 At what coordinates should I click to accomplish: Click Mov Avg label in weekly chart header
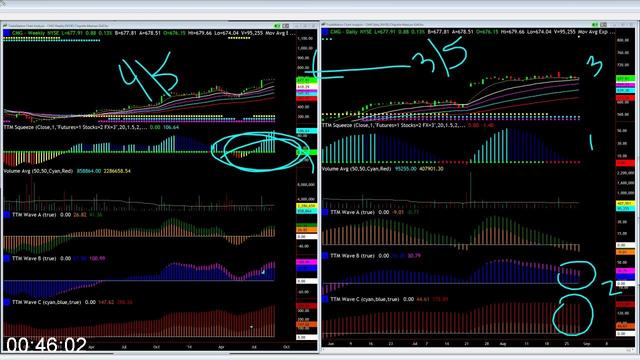pyautogui.click(x=277, y=33)
